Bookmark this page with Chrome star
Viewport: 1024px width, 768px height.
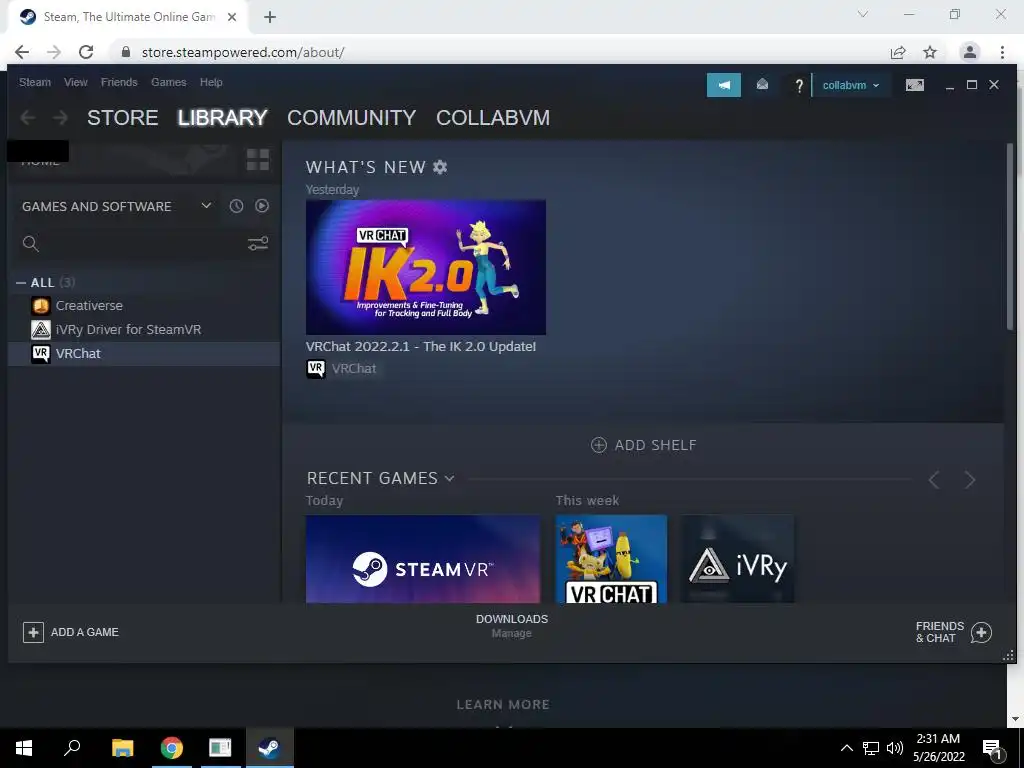coord(930,52)
